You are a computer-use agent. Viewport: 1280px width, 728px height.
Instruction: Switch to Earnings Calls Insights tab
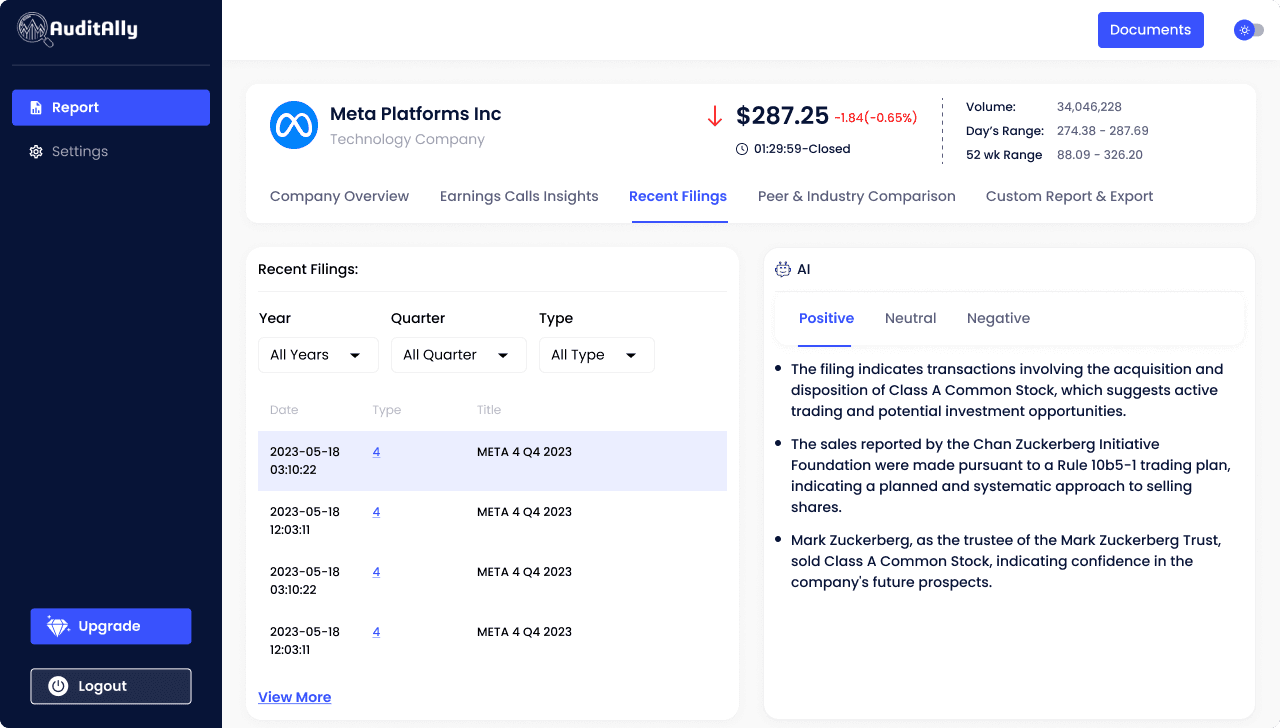(519, 196)
